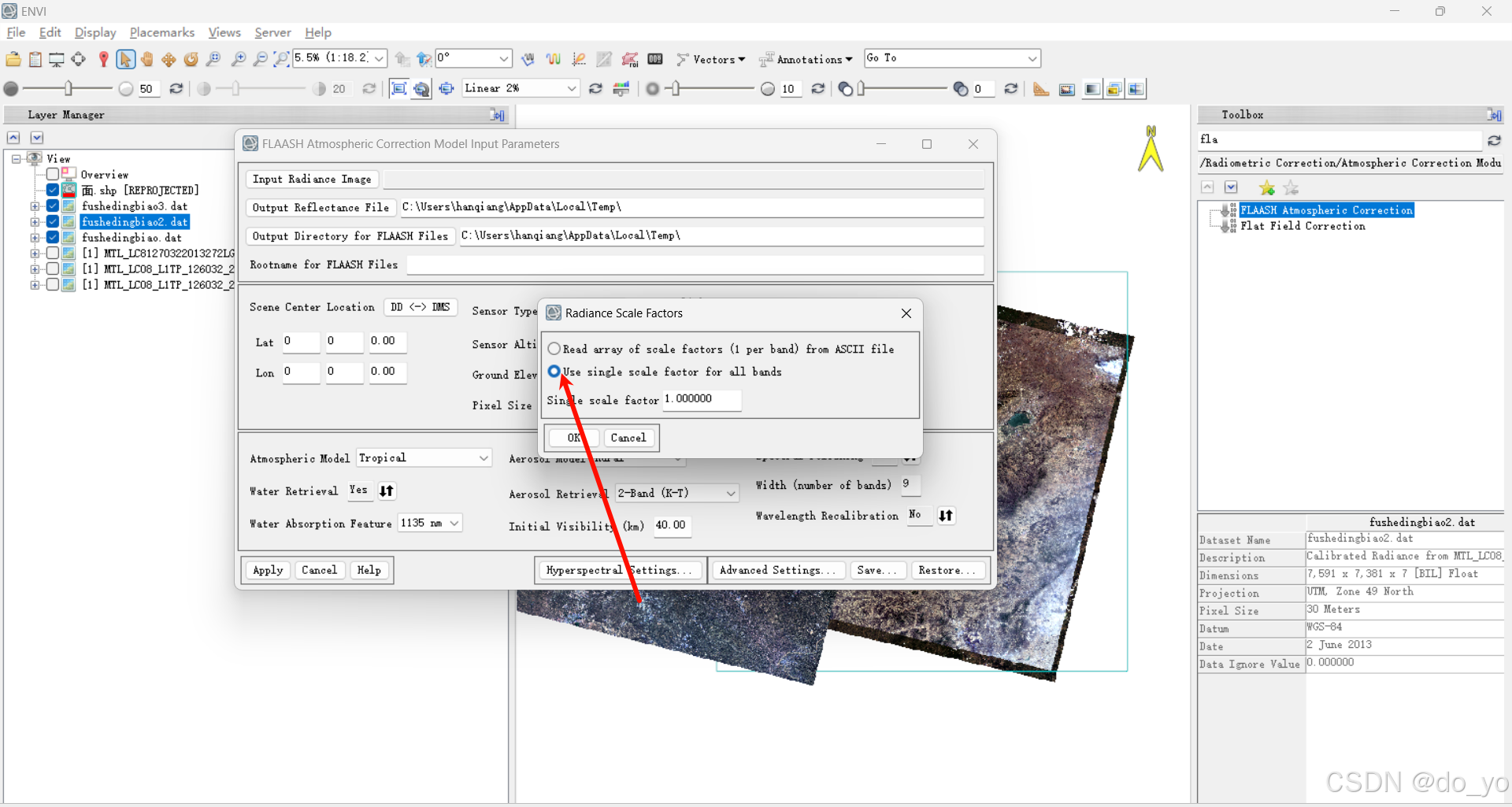Image resolution: width=1512 pixels, height=807 pixels.
Task: Click the Data Manager clipboard icon
Action: (x=35, y=59)
